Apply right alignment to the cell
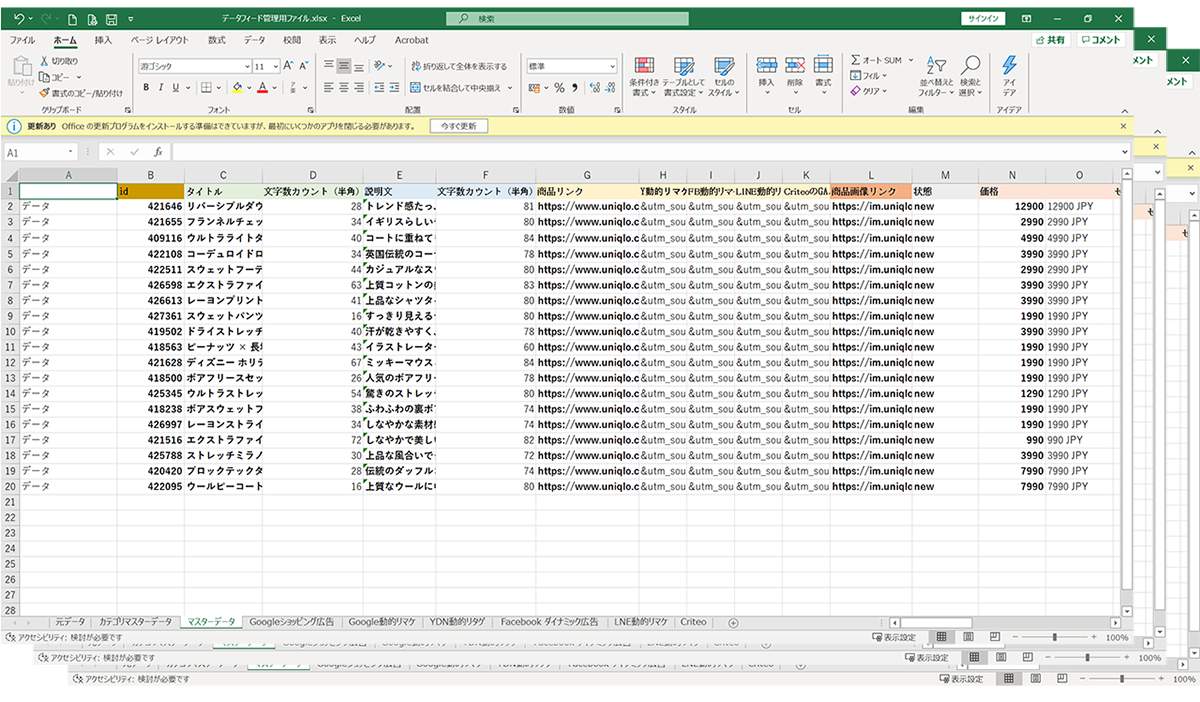 [x=359, y=87]
